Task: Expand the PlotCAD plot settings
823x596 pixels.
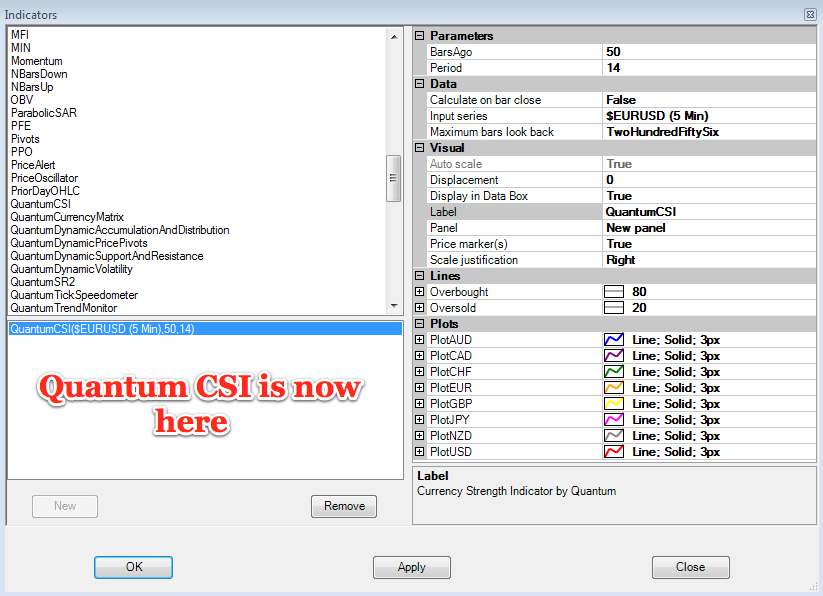Action: coord(419,356)
